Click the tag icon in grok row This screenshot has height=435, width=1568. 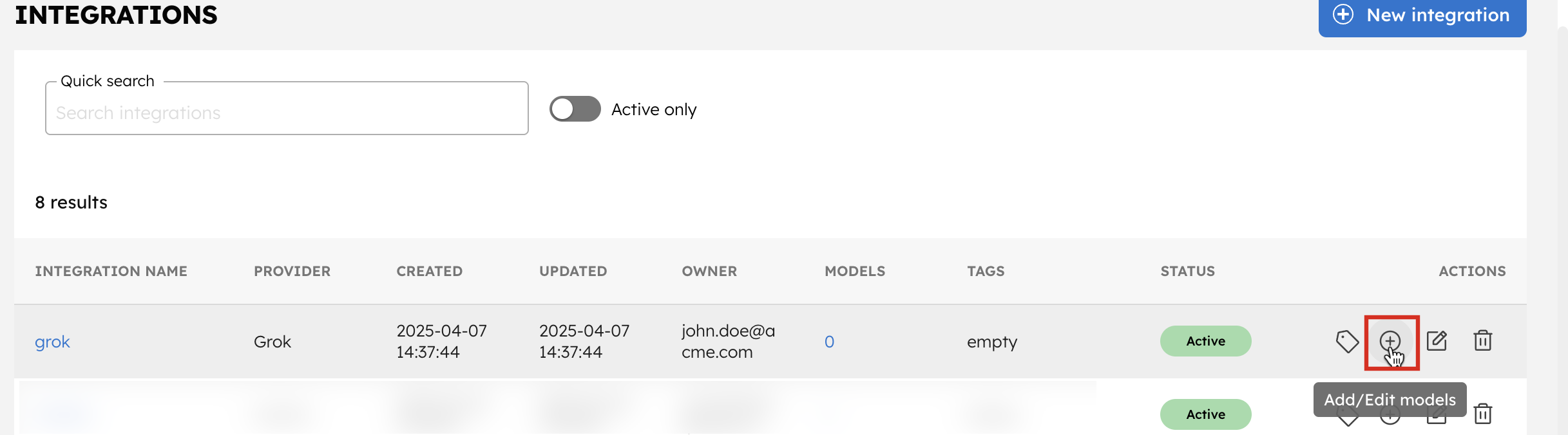pos(1347,341)
